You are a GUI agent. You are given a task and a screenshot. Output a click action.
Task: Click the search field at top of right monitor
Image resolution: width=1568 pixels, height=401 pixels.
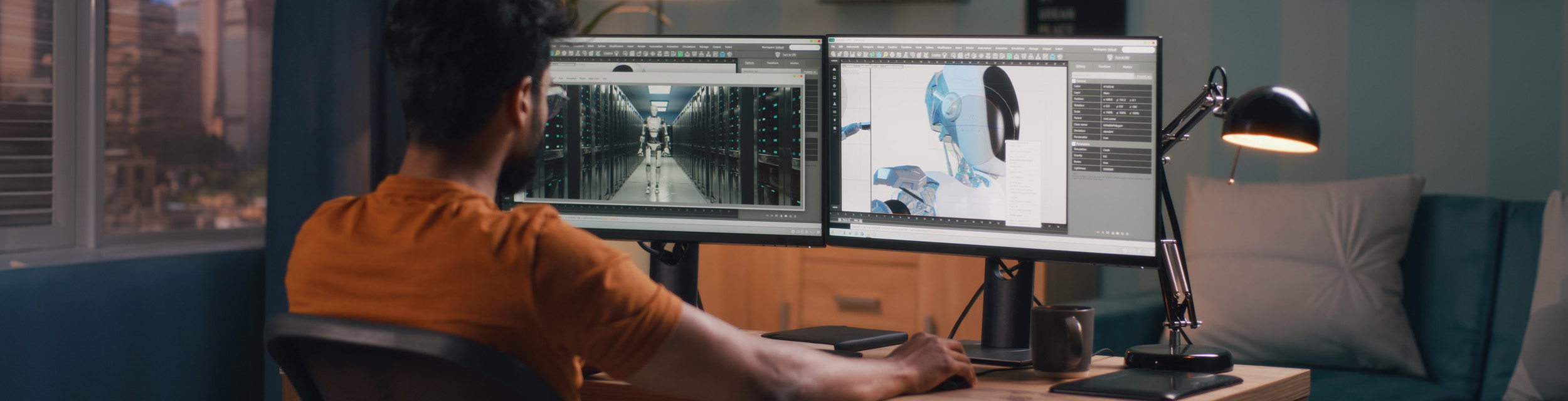1138,49
